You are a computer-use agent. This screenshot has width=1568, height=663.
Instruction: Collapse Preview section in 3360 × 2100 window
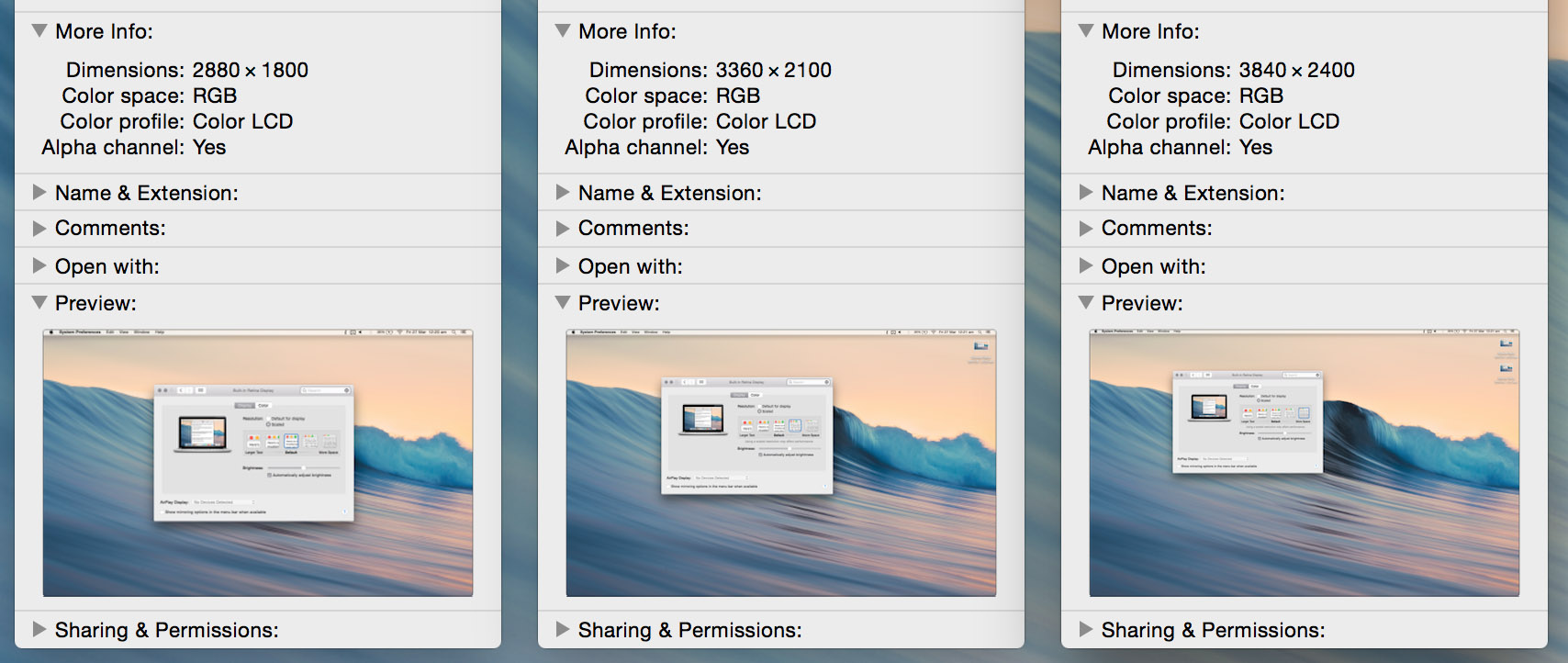pos(563,302)
